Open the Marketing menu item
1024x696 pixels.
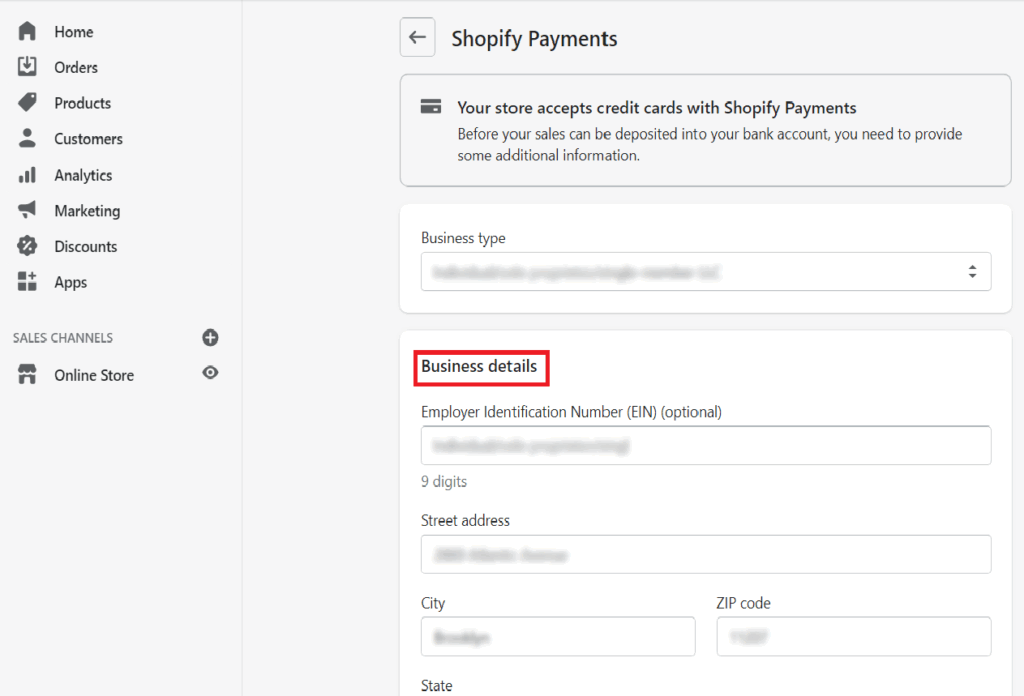click(87, 211)
